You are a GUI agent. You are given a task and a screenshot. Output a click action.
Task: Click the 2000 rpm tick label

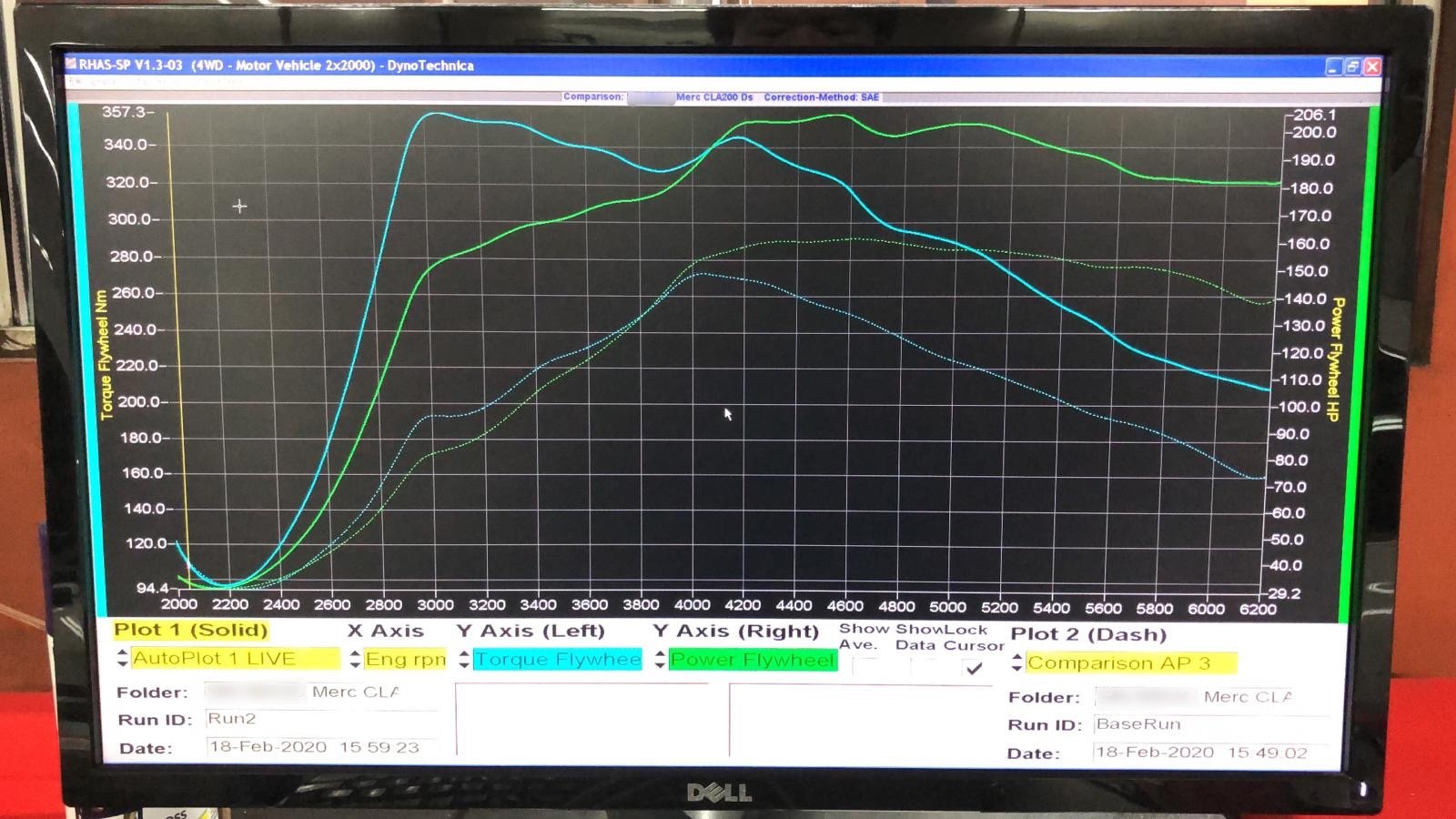(179, 603)
